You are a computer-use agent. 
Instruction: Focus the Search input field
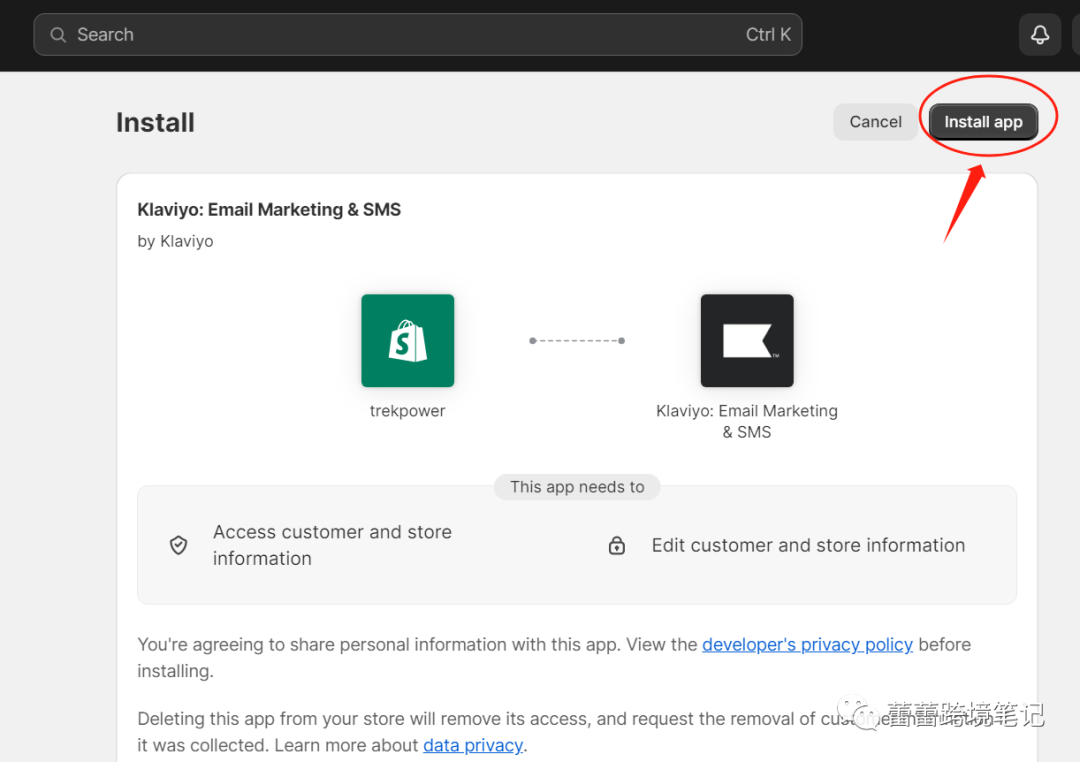click(417, 34)
